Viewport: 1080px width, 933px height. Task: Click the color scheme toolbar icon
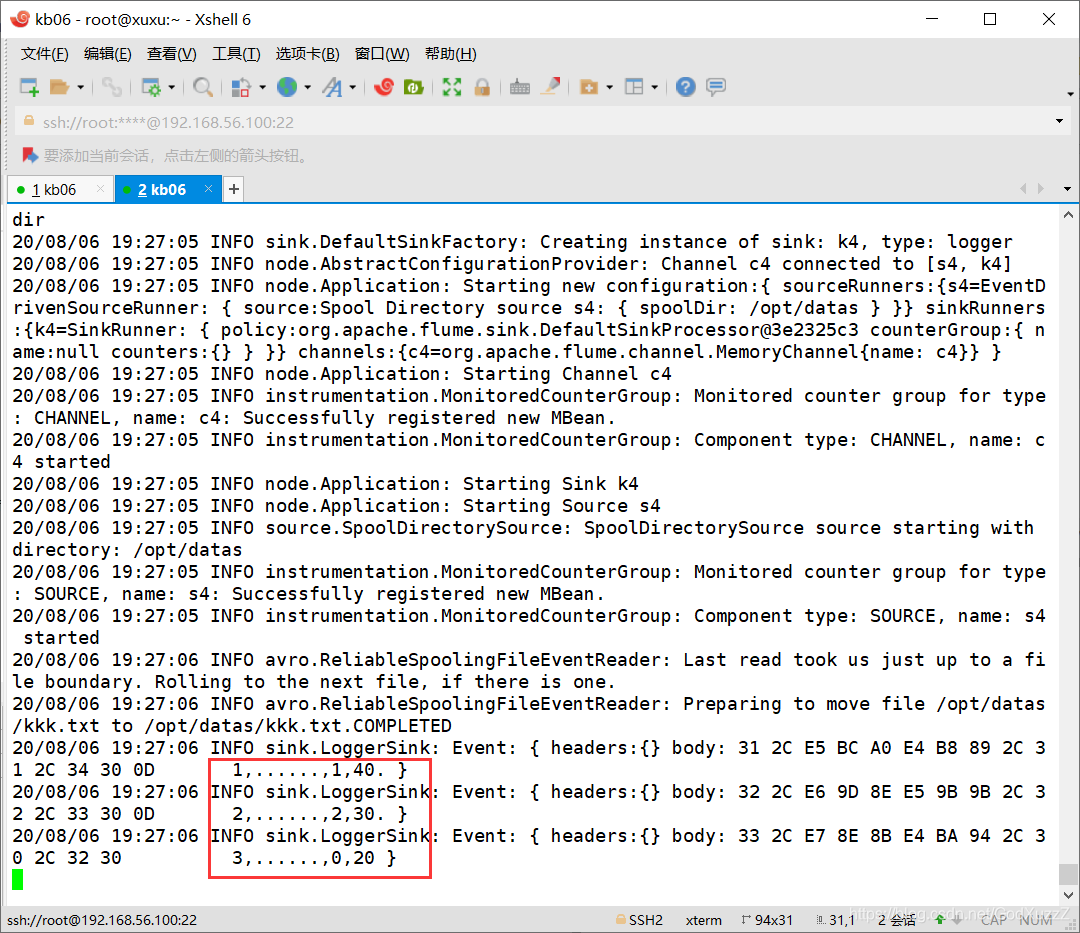[x=240, y=87]
